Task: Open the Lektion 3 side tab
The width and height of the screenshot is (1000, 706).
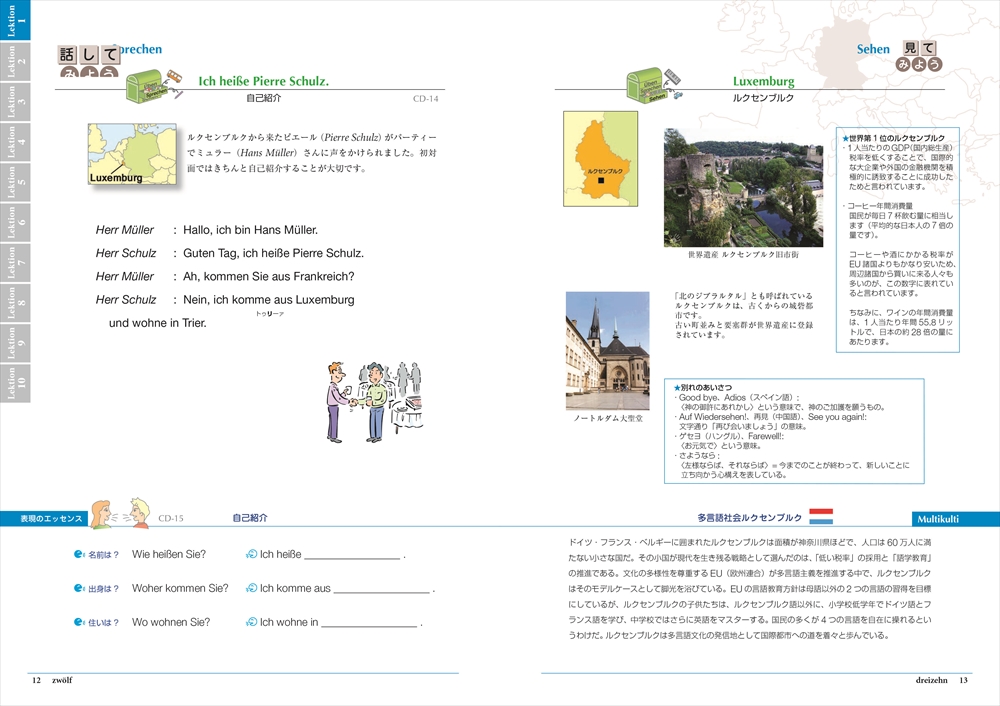Action: pos(15,101)
